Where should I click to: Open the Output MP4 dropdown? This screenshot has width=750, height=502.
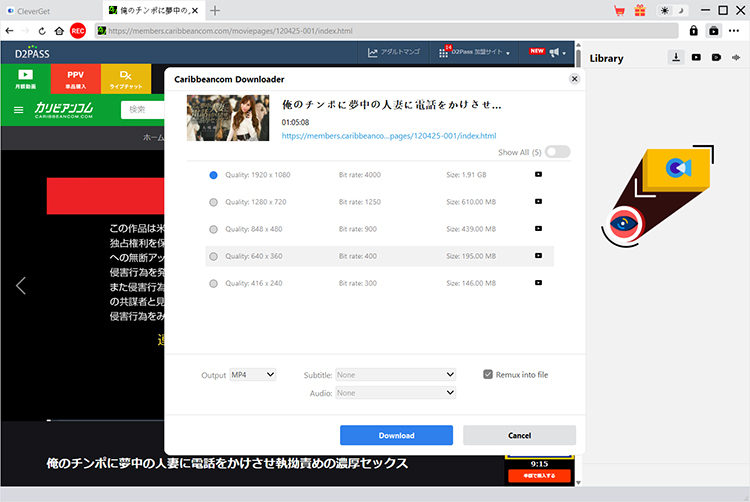[253, 375]
